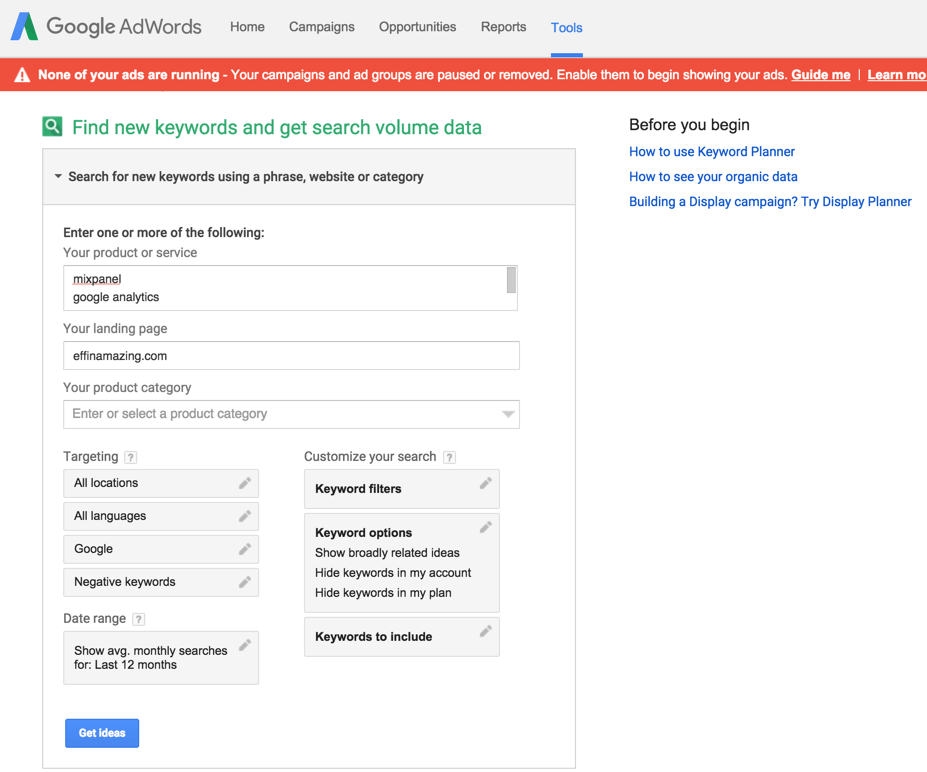Screen dimensions: 927x772
Task: Click the 'Your product category' label
Action: click(127, 388)
